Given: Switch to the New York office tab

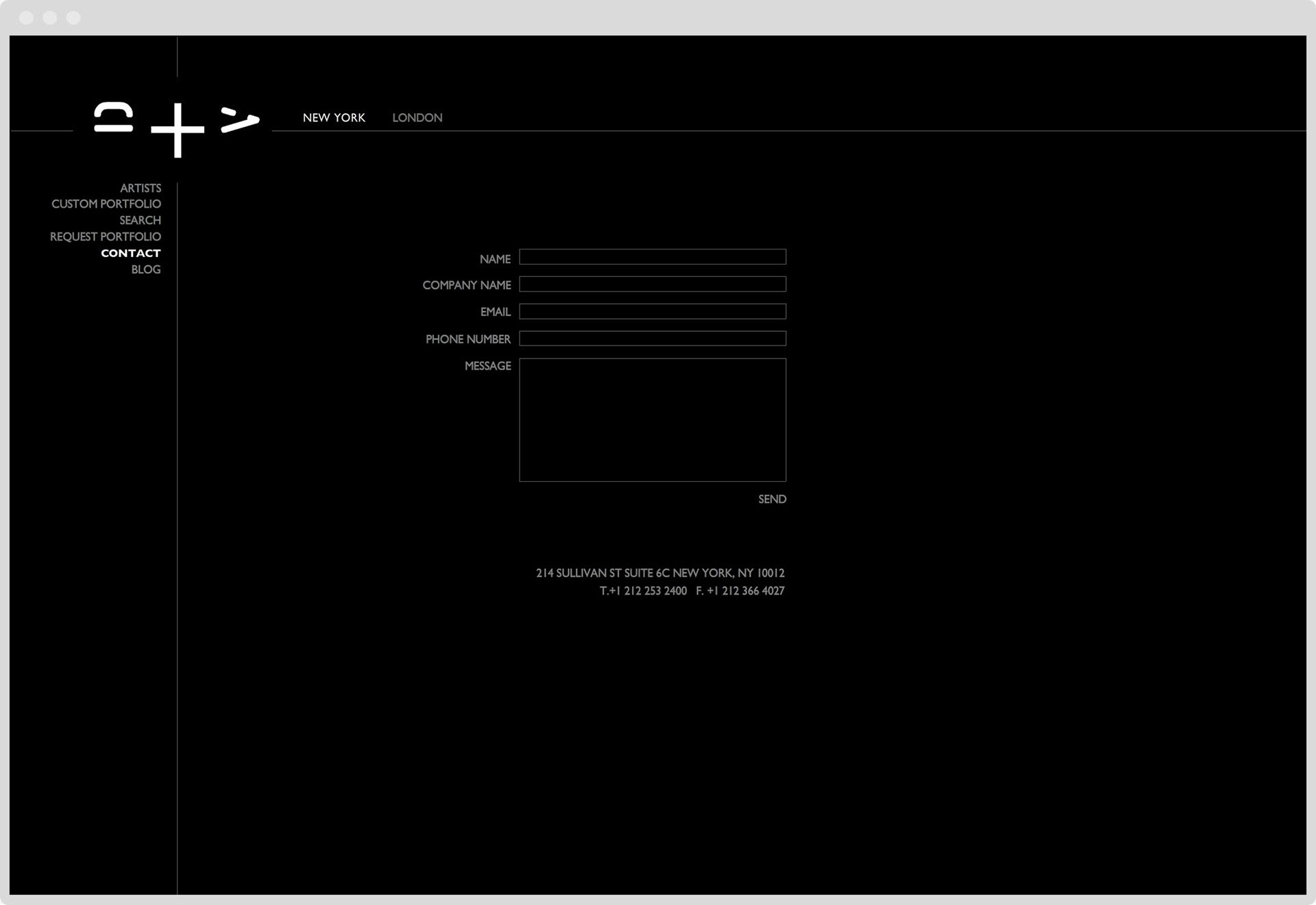Looking at the screenshot, I should point(334,118).
